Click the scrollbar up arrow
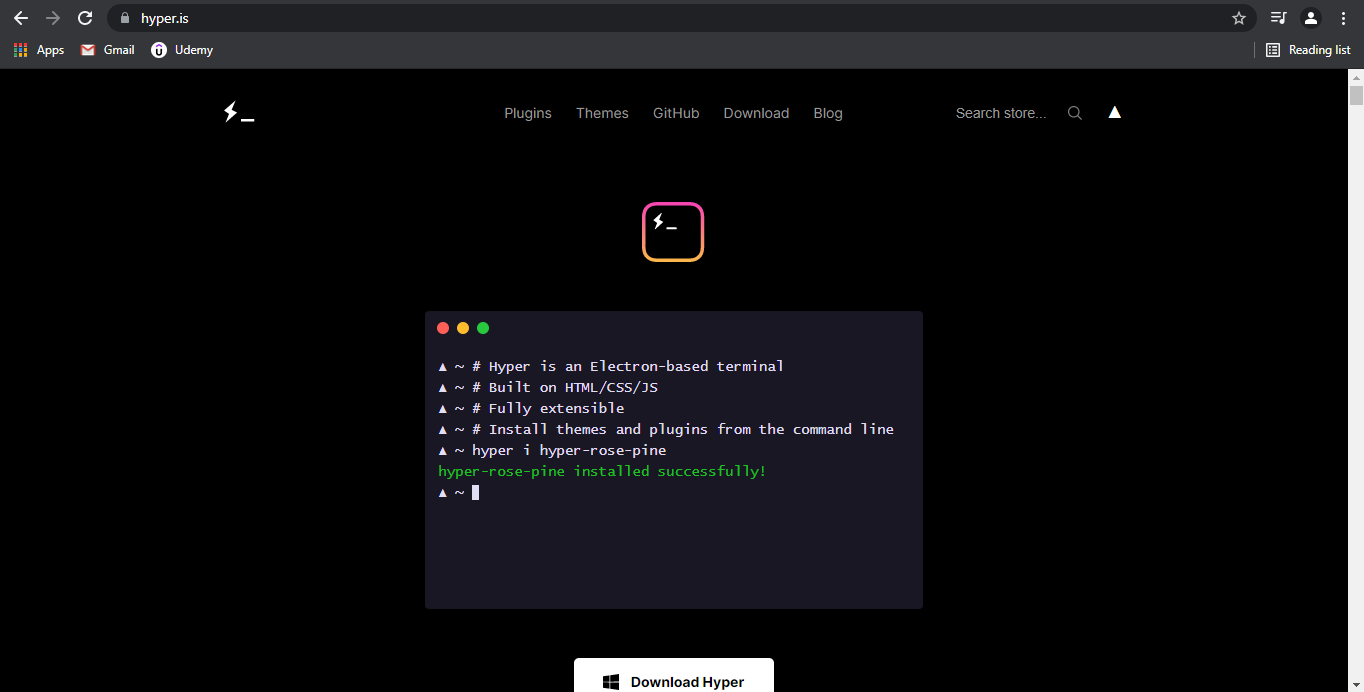The width and height of the screenshot is (1364, 692). tap(1356, 77)
